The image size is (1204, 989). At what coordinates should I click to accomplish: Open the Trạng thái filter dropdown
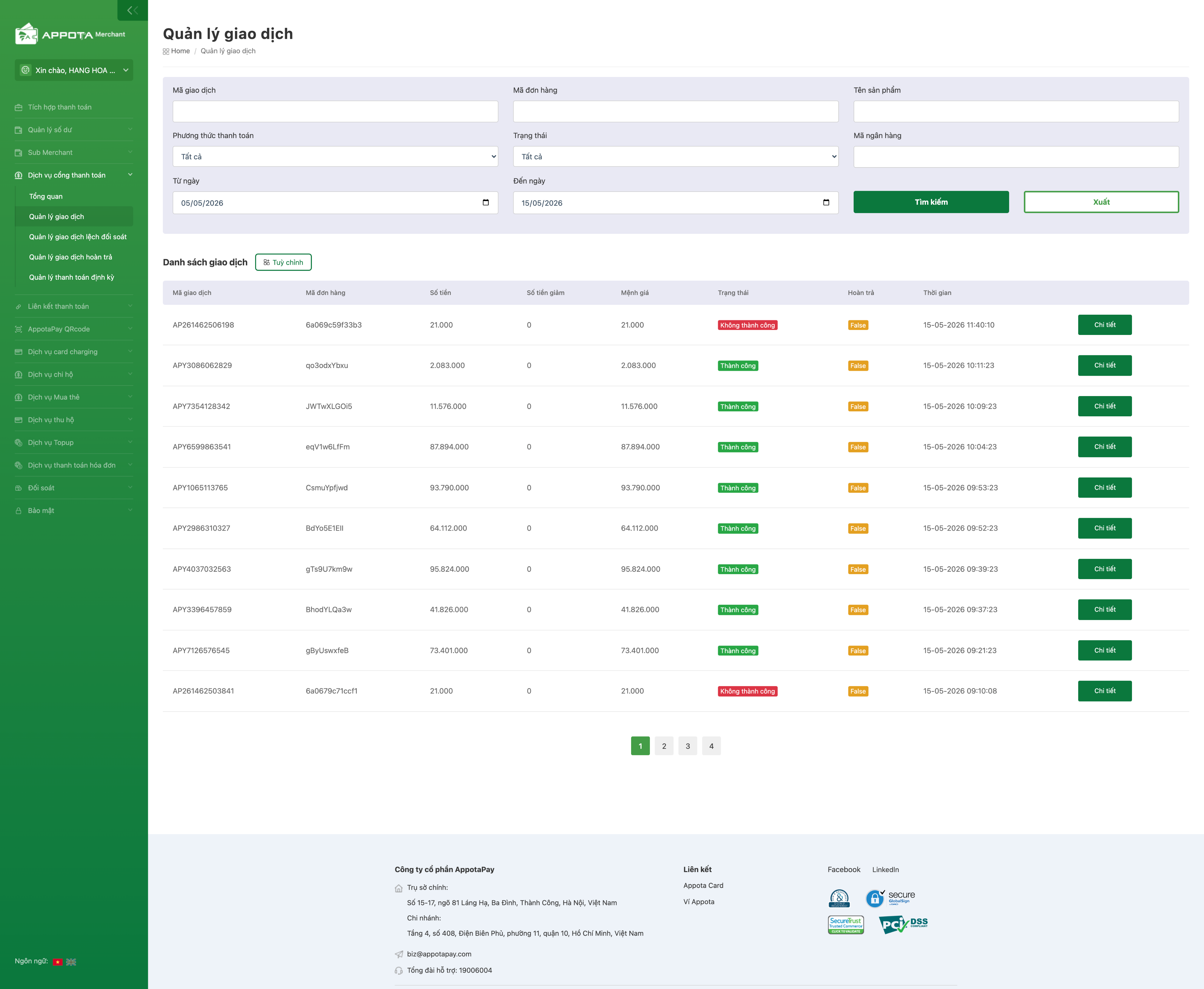pyautogui.click(x=676, y=157)
